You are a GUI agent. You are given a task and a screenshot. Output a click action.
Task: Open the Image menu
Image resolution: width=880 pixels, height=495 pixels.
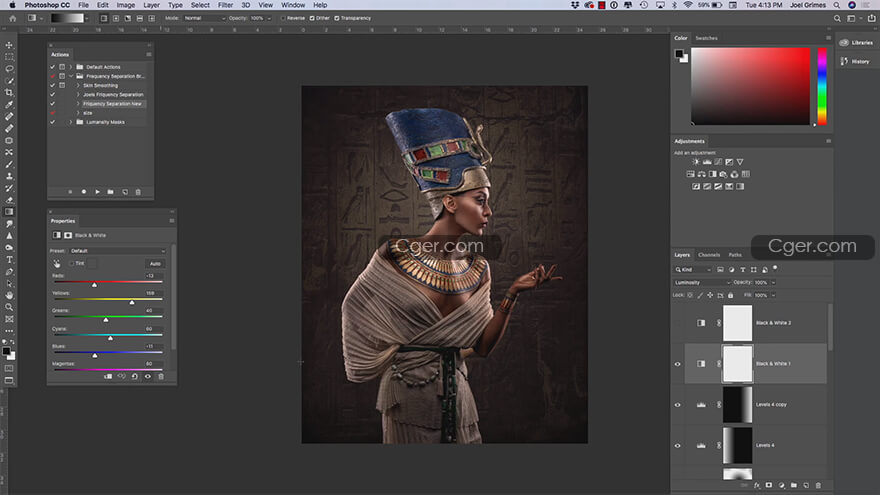click(x=125, y=5)
